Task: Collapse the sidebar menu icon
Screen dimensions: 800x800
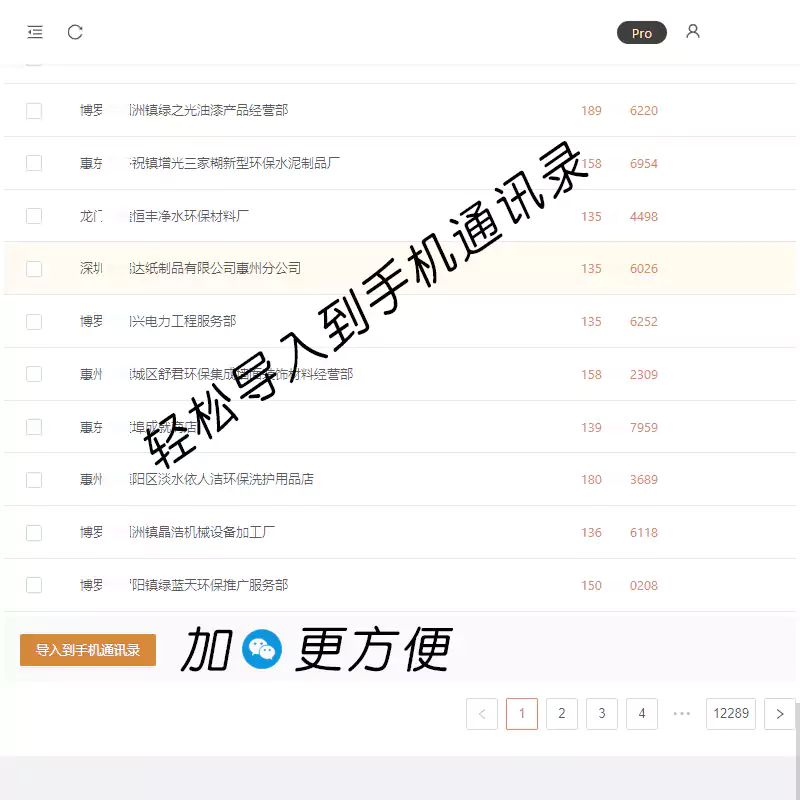Action: tap(35, 32)
